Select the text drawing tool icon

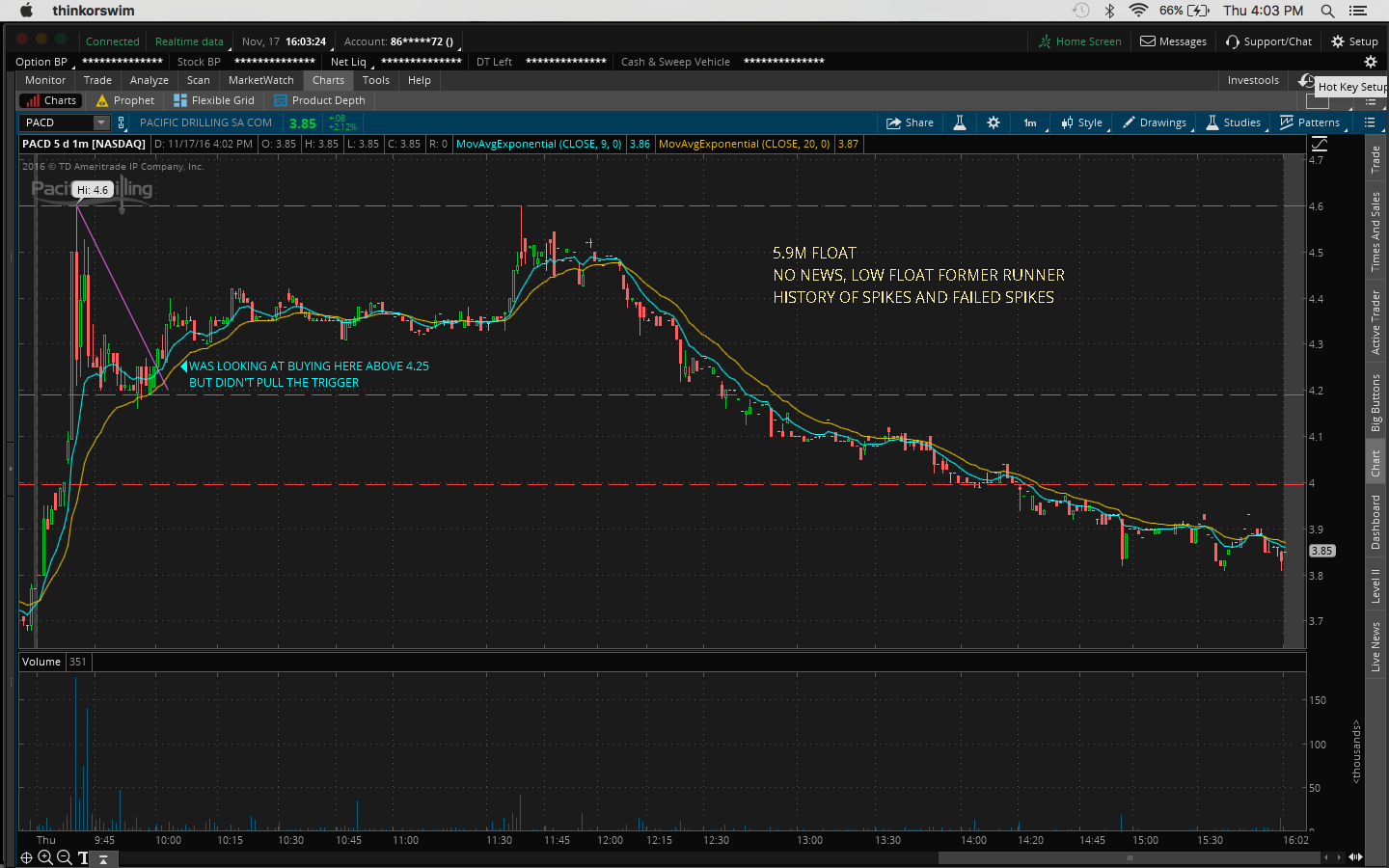coord(83,857)
